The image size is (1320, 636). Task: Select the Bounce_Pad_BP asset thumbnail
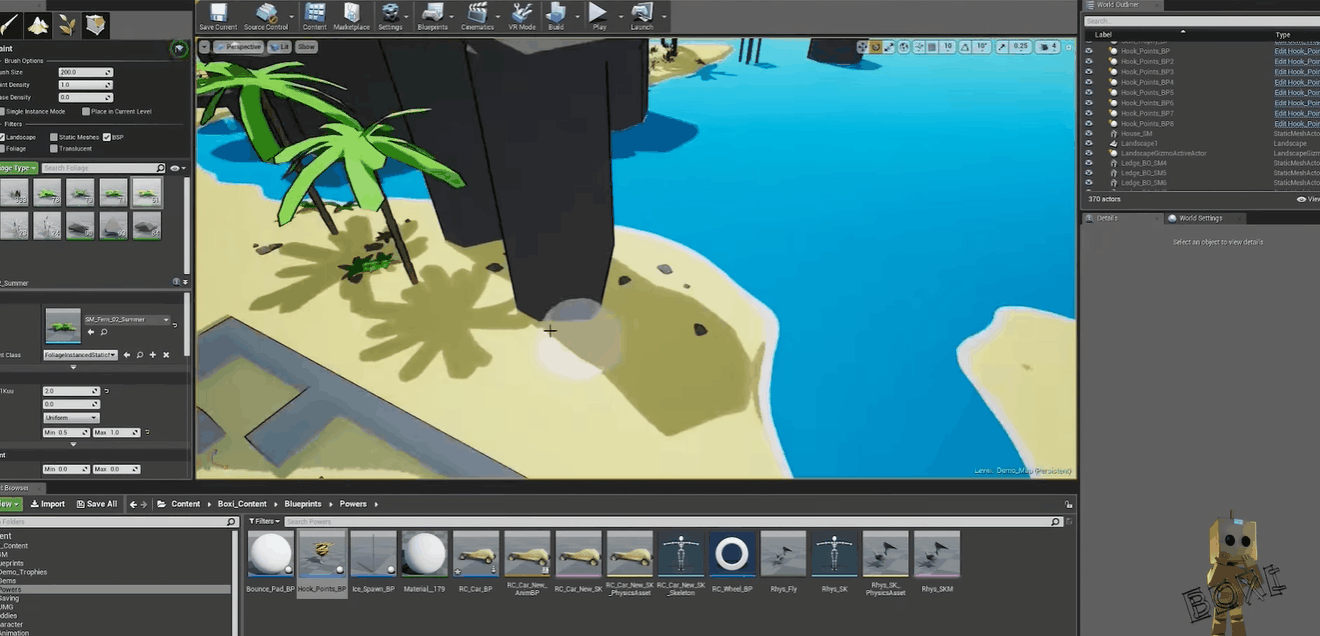271,553
